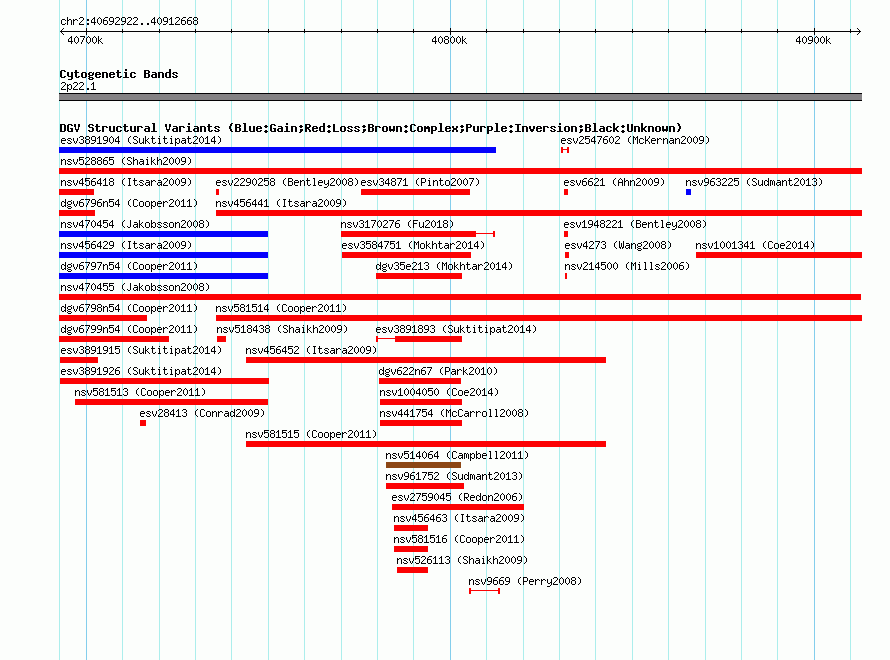This screenshot has width=890, height=660.
Task: Click dgv622n67 (Park2010) label
Action: coord(438,371)
